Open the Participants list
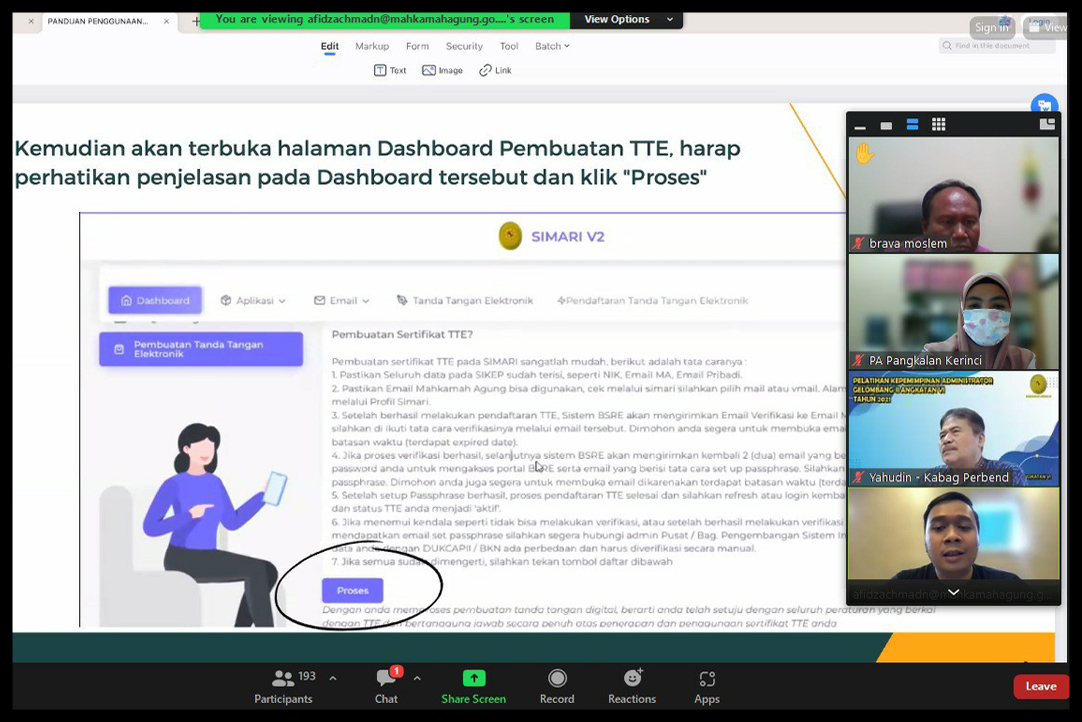This screenshot has width=1082, height=722. [283, 686]
